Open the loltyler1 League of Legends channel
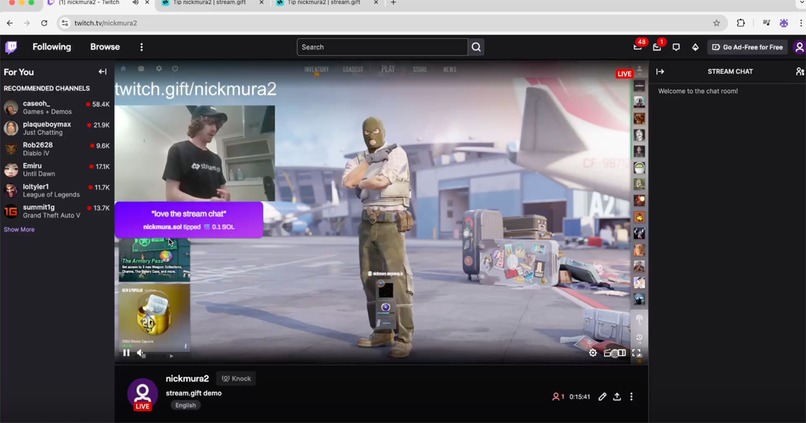 click(57, 190)
